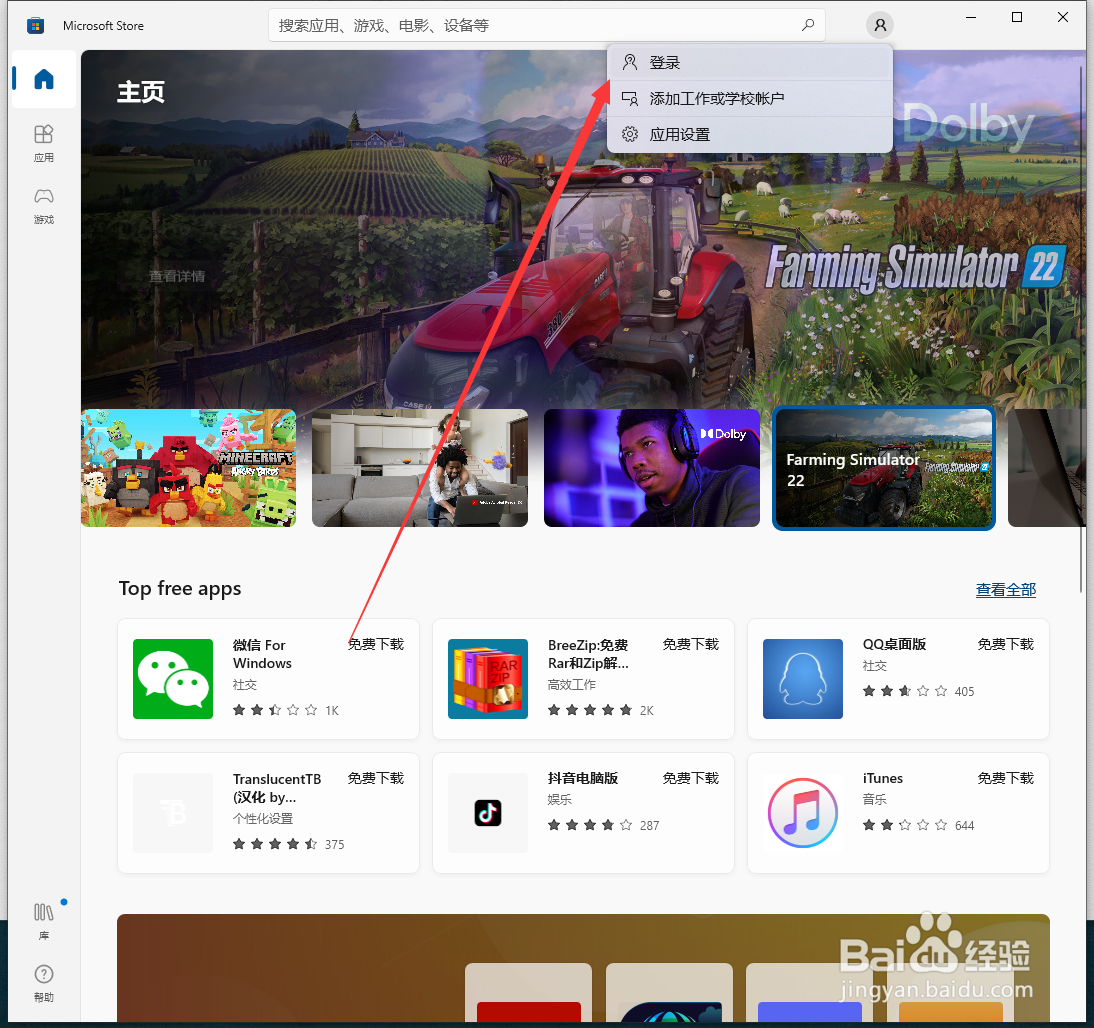The height and width of the screenshot is (1028, 1094).
Task: Click the vertical scrollbar on the right
Action: [x=1082, y=328]
